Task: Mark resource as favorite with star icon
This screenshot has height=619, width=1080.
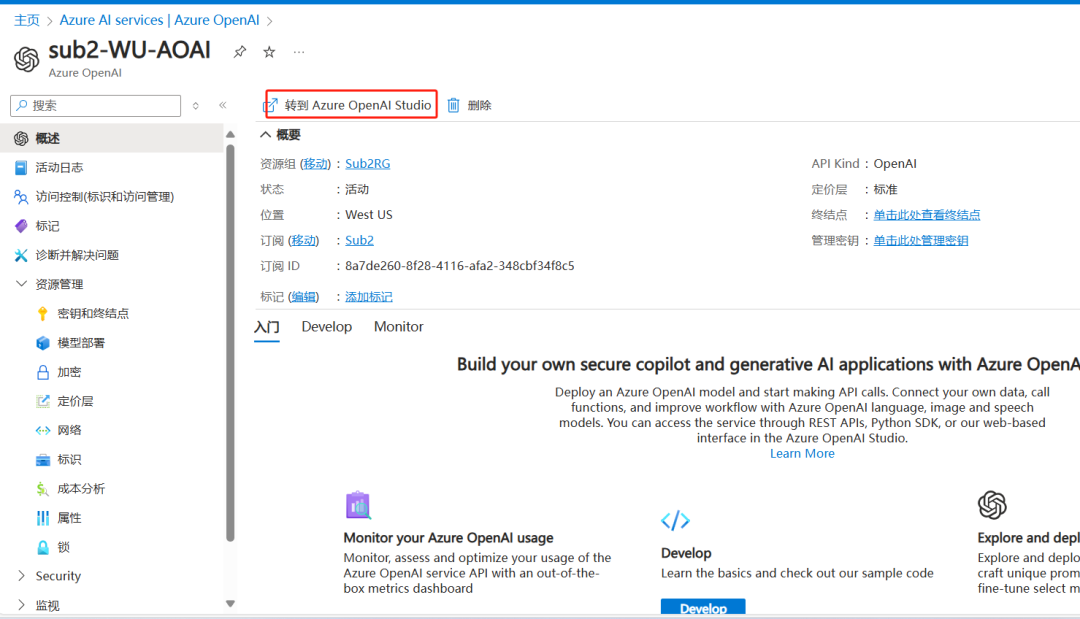Action: pyautogui.click(x=269, y=52)
